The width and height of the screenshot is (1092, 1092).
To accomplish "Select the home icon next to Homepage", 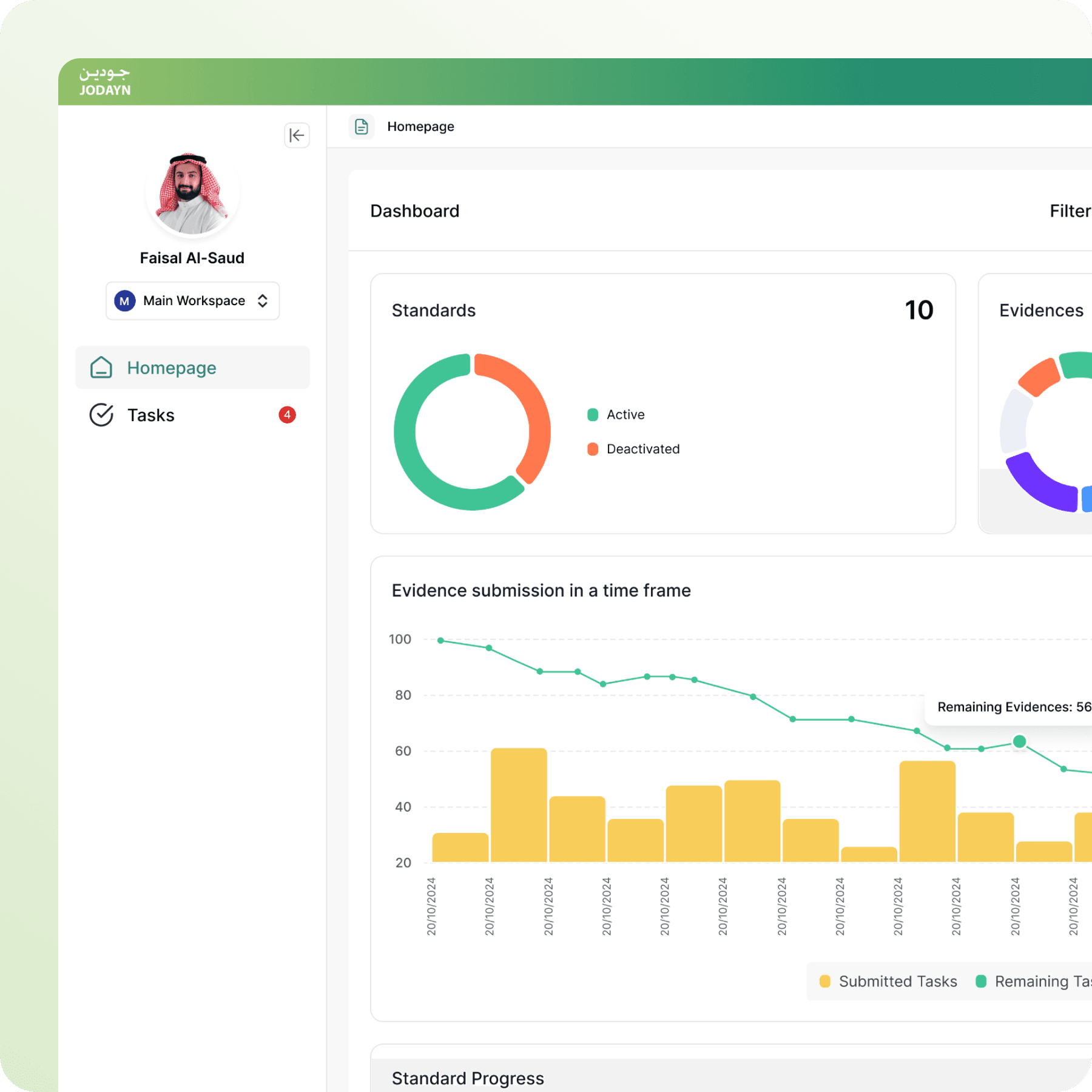I will [x=102, y=367].
